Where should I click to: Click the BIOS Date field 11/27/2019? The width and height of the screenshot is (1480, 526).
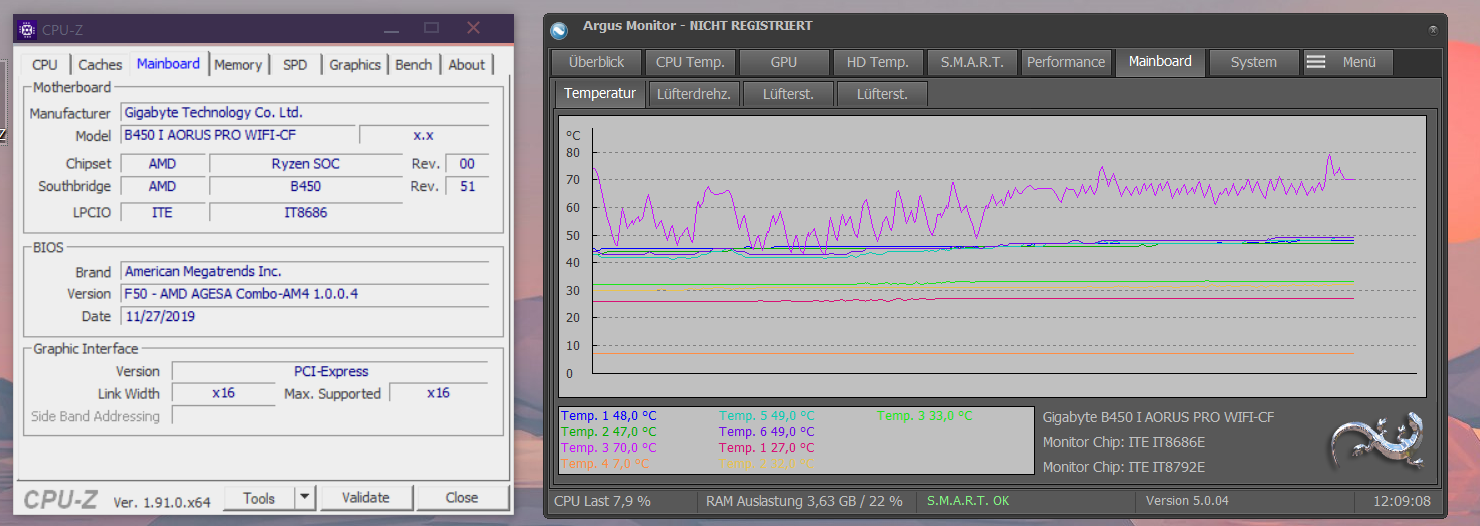point(305,316)
